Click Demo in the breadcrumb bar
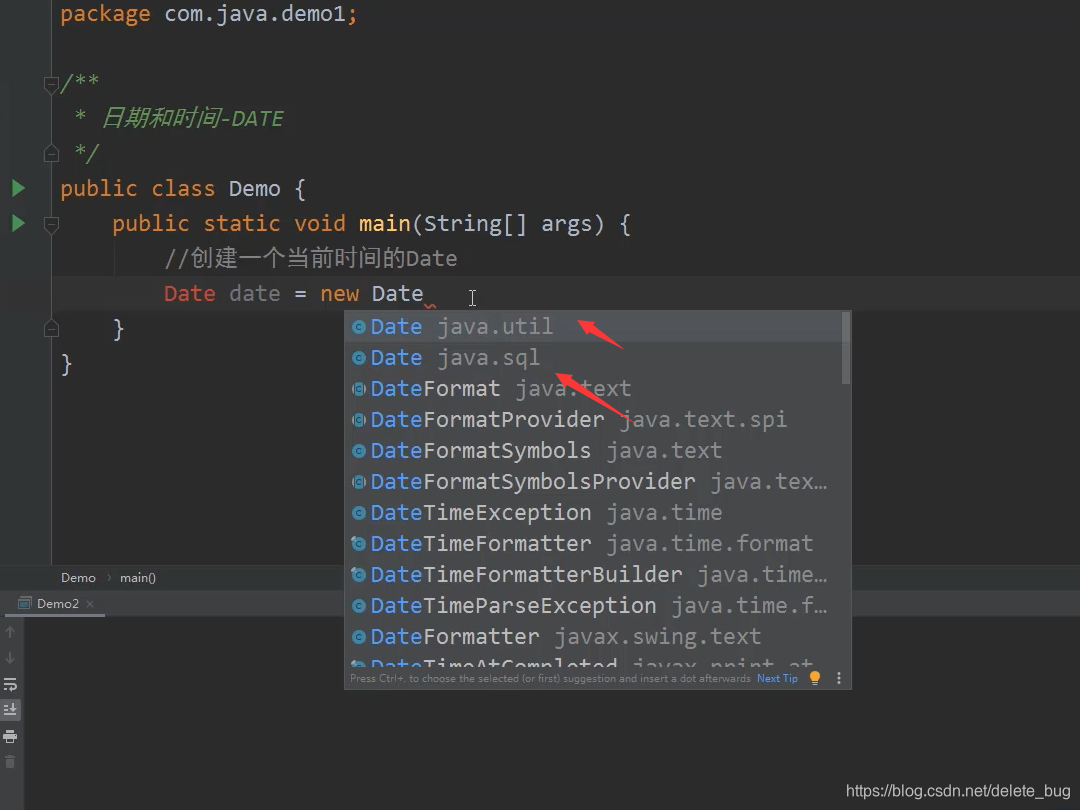The width and height of the screenshot is (1080, 810). point(78,578)
